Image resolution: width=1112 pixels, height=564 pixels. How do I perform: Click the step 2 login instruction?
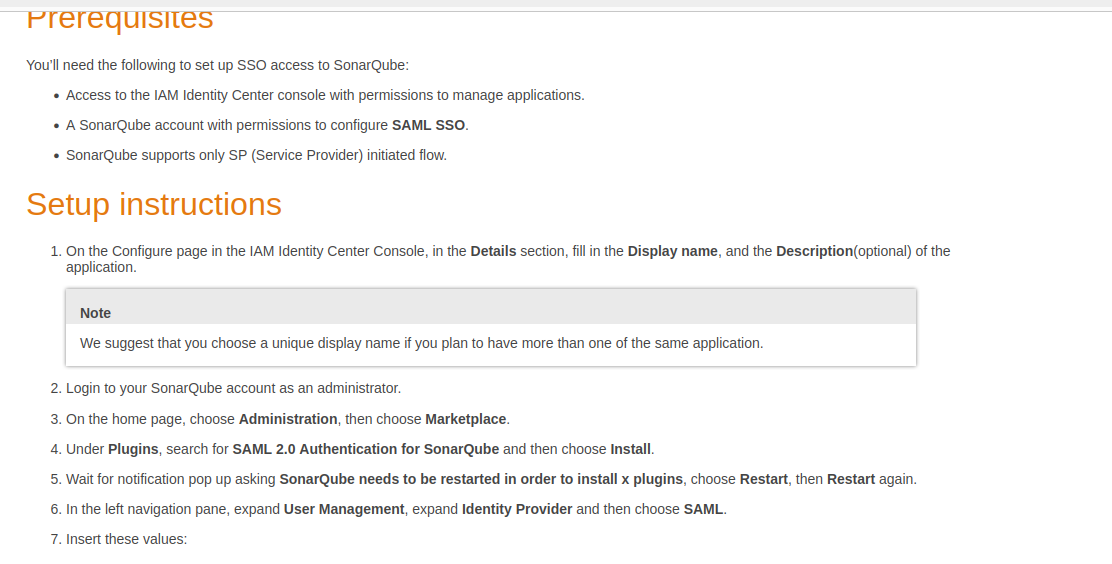pyautogui.click(x=233, y=388)
